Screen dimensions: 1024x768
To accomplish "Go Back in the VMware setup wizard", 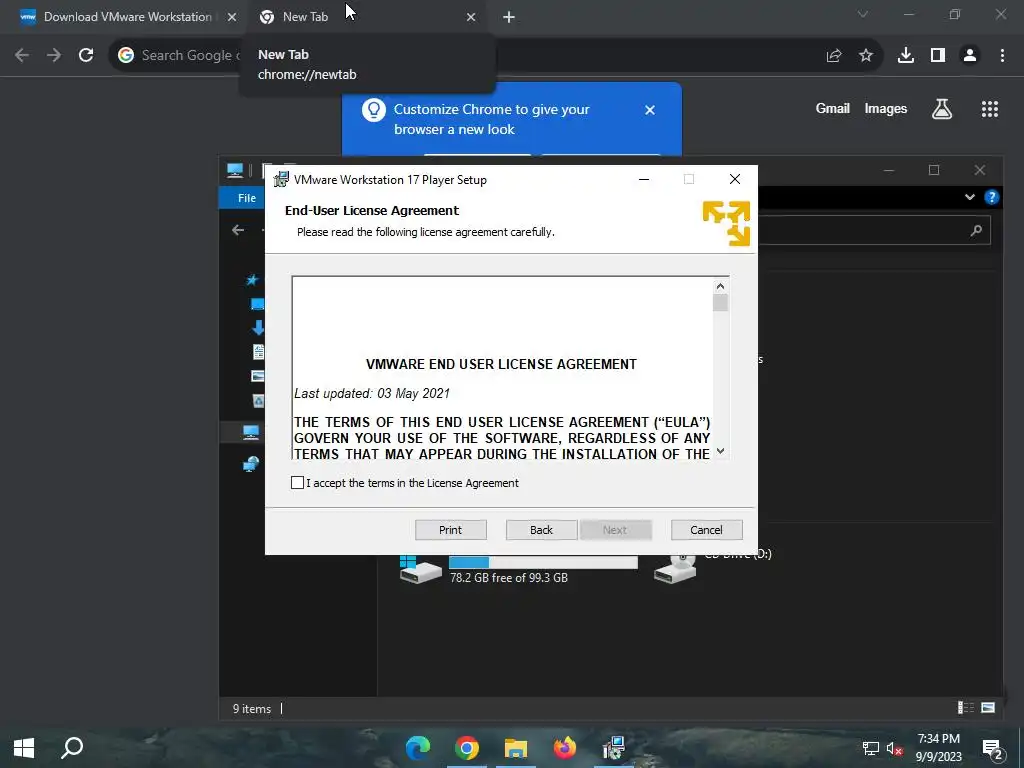I will [541, 530].
